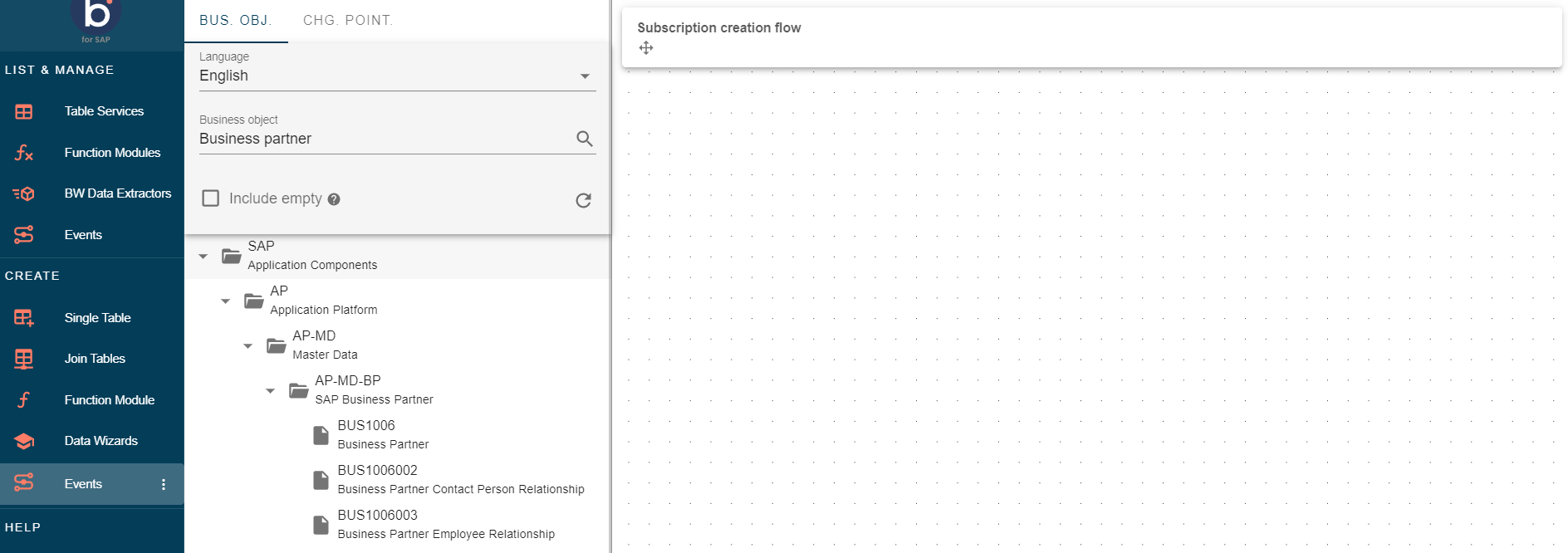
Task: Enable the Include empty checkbox
Action: tap(211, 198)
